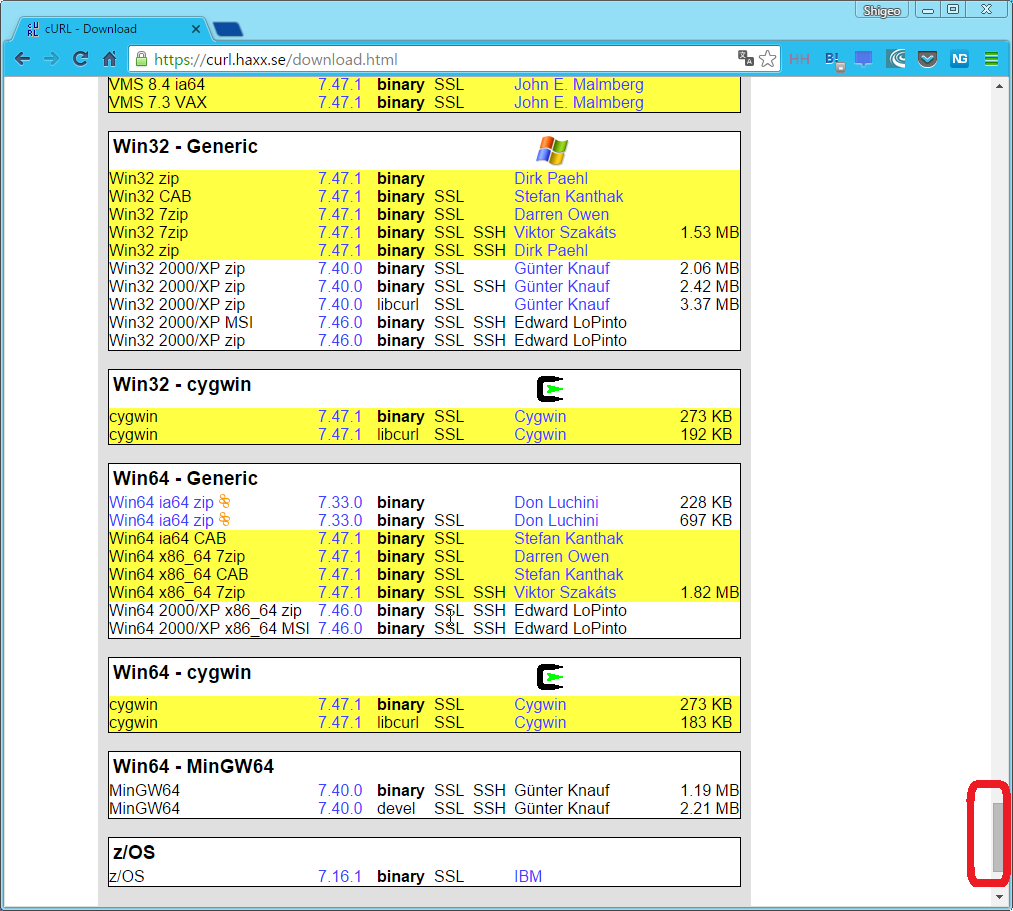Bookmark this page with the star icon
Image resolution: width=1013 pixels, height=911 pixels.
tap(768, 59)
